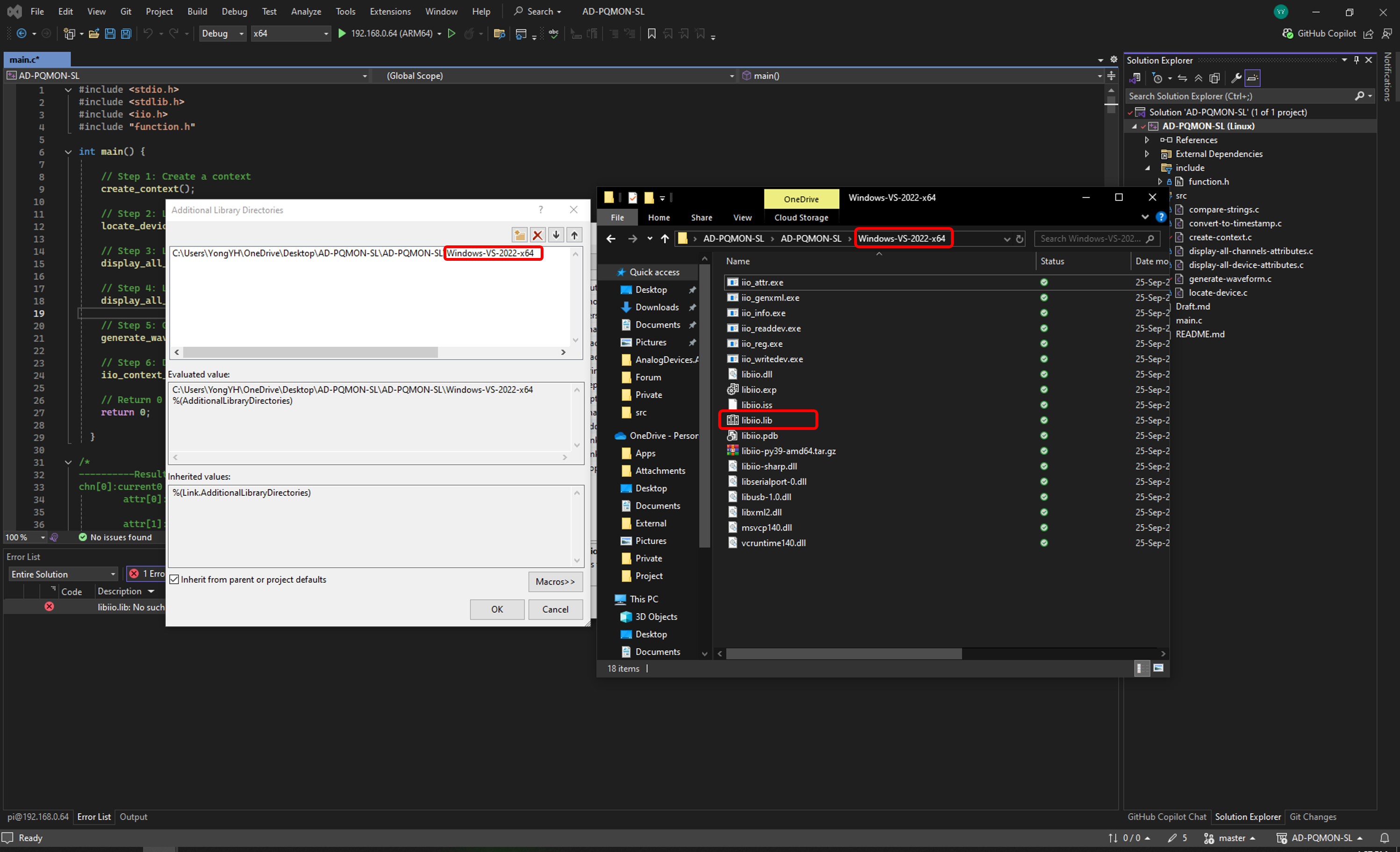Collapse the main() function fold at line 6
This screenshot has width=1400, height=852.
[68, 152]
